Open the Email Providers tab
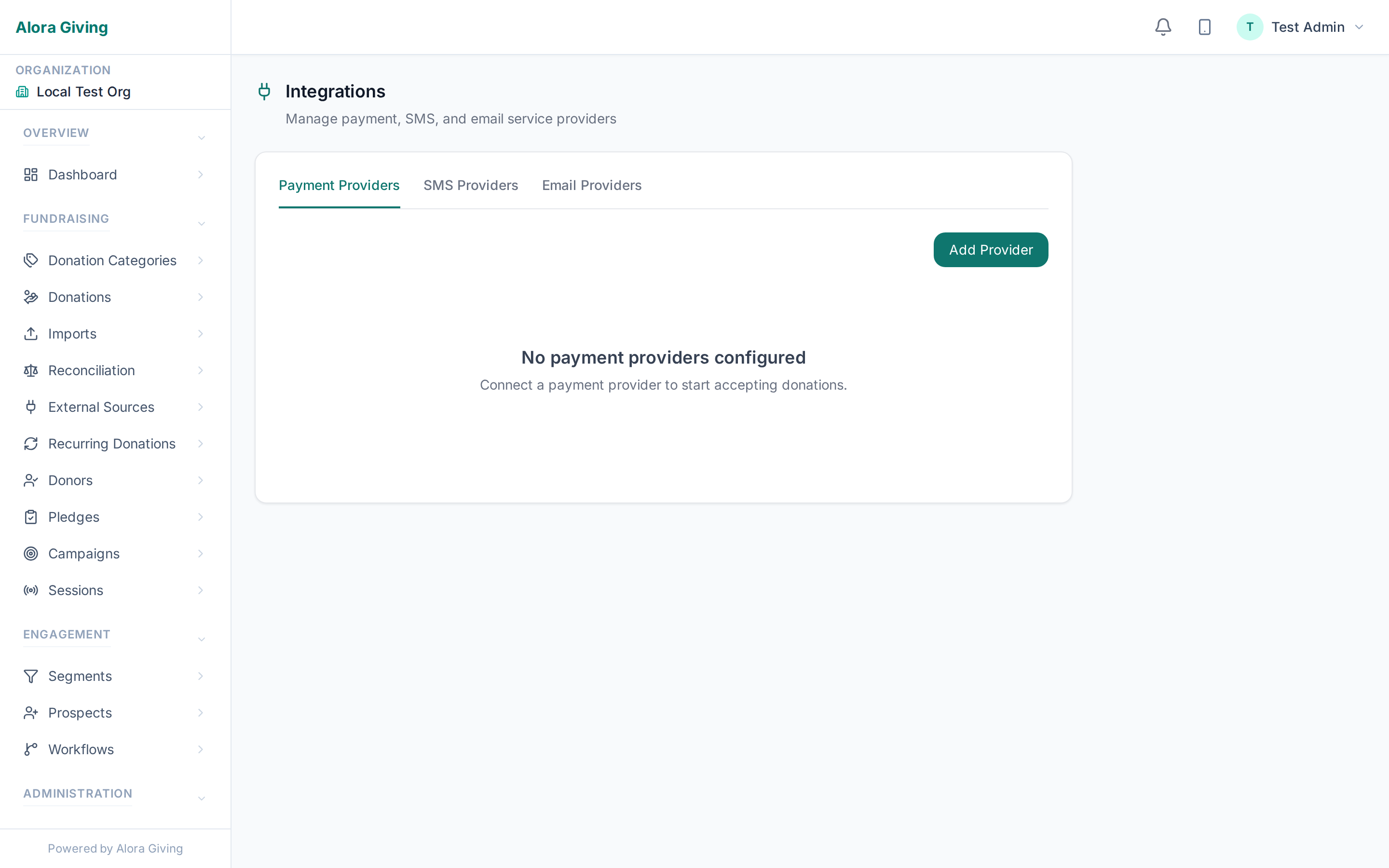 click(x=592, y=185)
